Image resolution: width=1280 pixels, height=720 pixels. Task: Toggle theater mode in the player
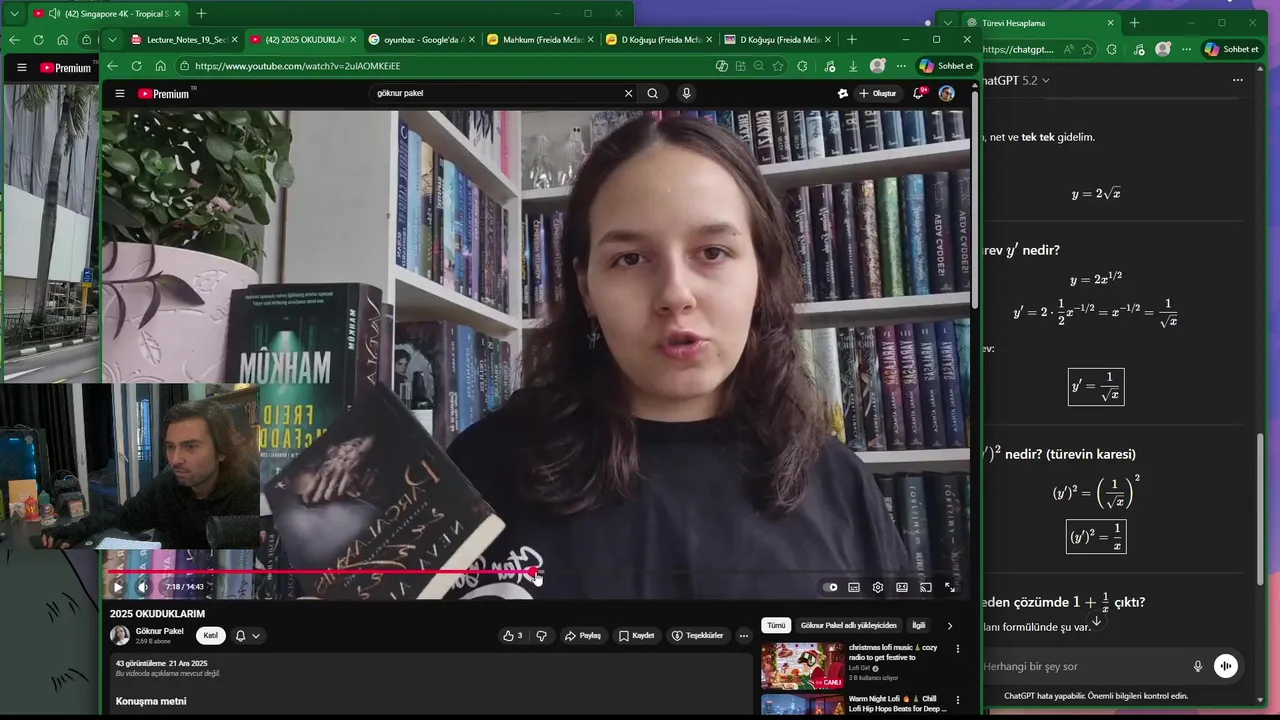coord(902,587)
